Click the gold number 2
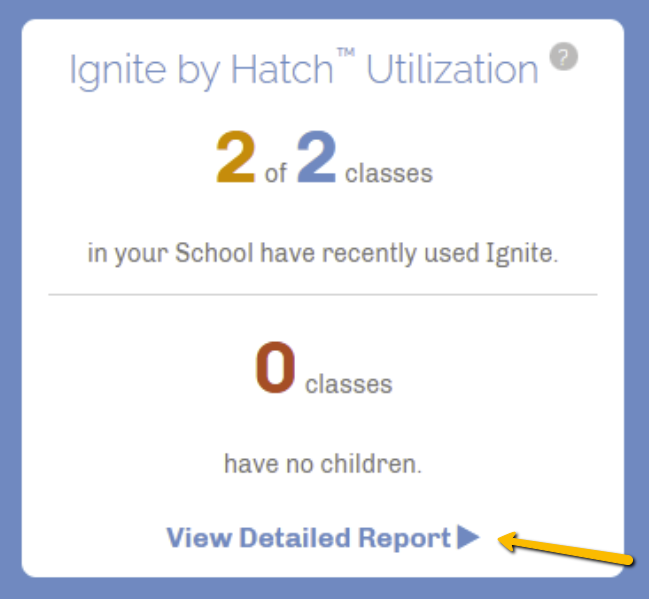The width and height of the screenshot is (649, 599). click(236, 160)
